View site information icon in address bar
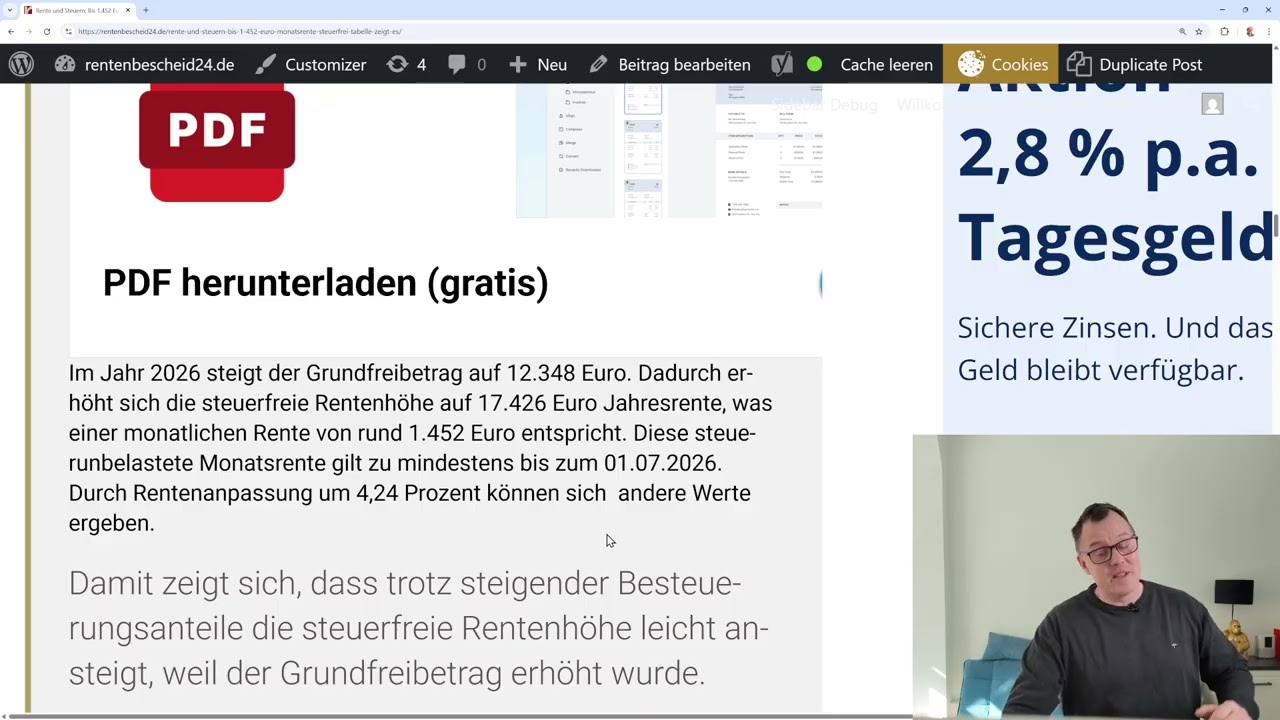 tap(68, 31)
